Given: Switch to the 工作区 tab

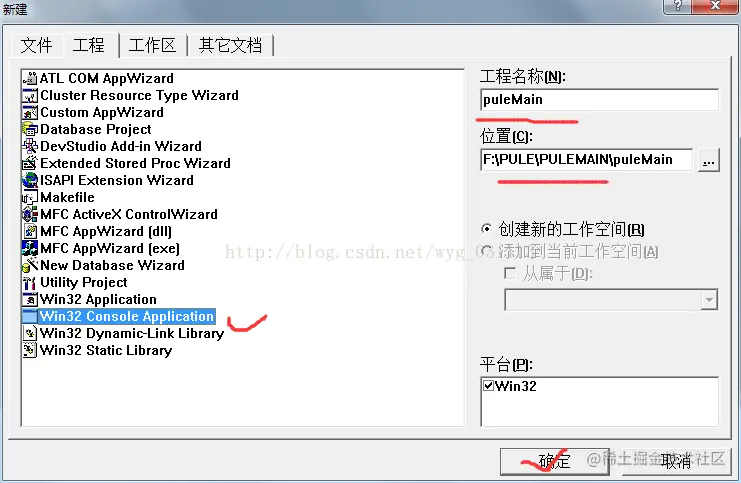Looking at the screenshot, I should point(152,45).
